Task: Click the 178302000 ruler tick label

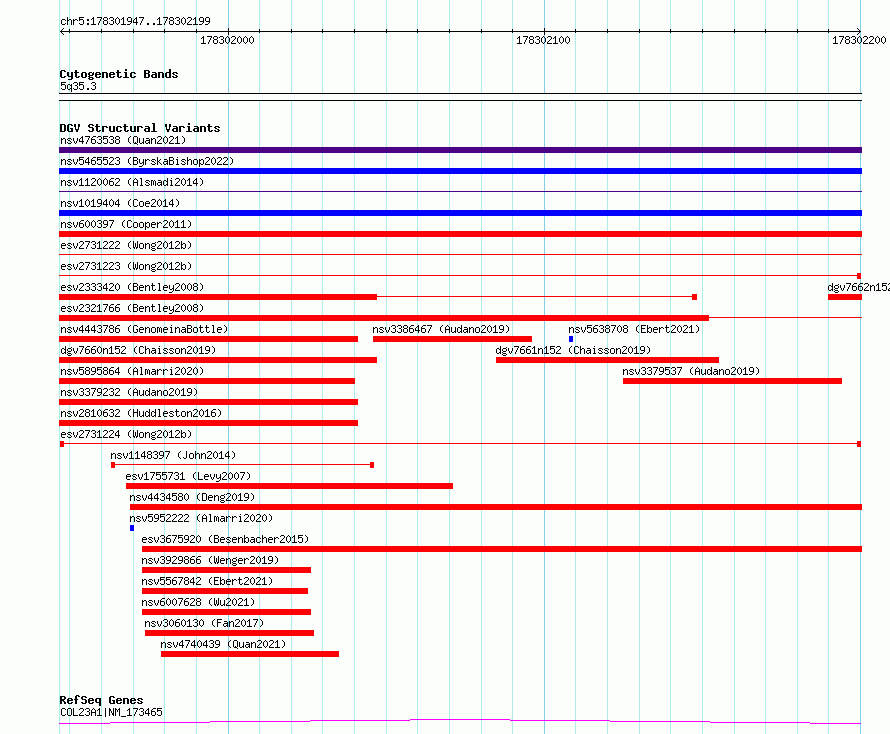Action: click(x=227, y=40)
